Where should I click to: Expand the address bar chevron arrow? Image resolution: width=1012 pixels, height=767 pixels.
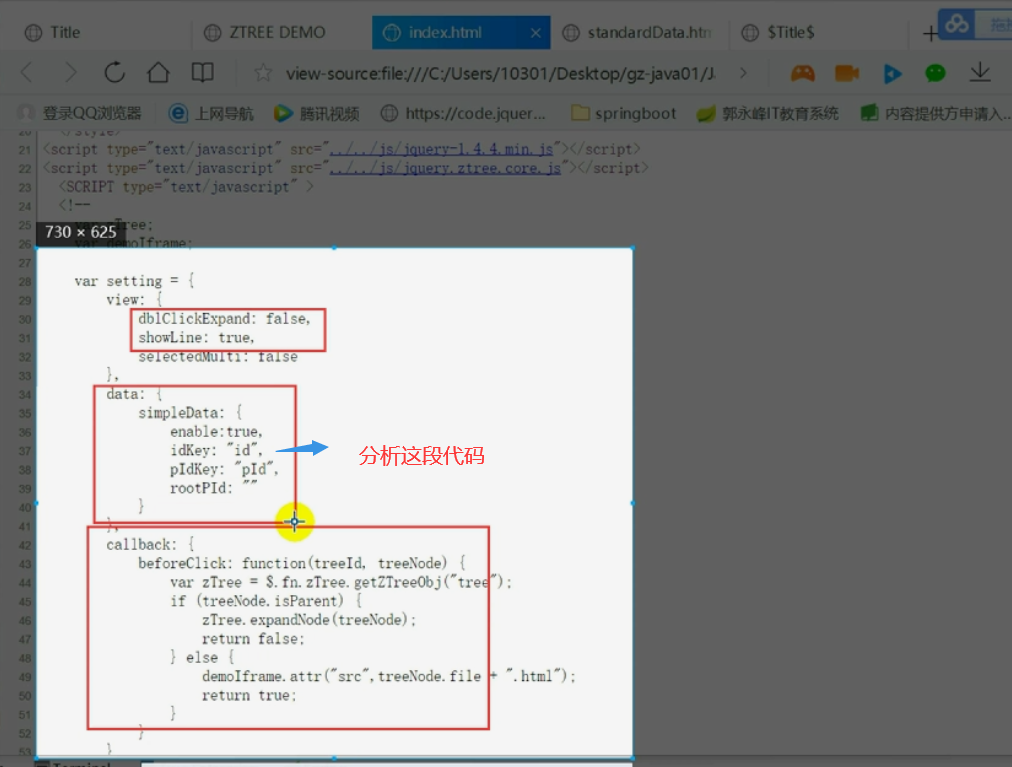[743, 73]
